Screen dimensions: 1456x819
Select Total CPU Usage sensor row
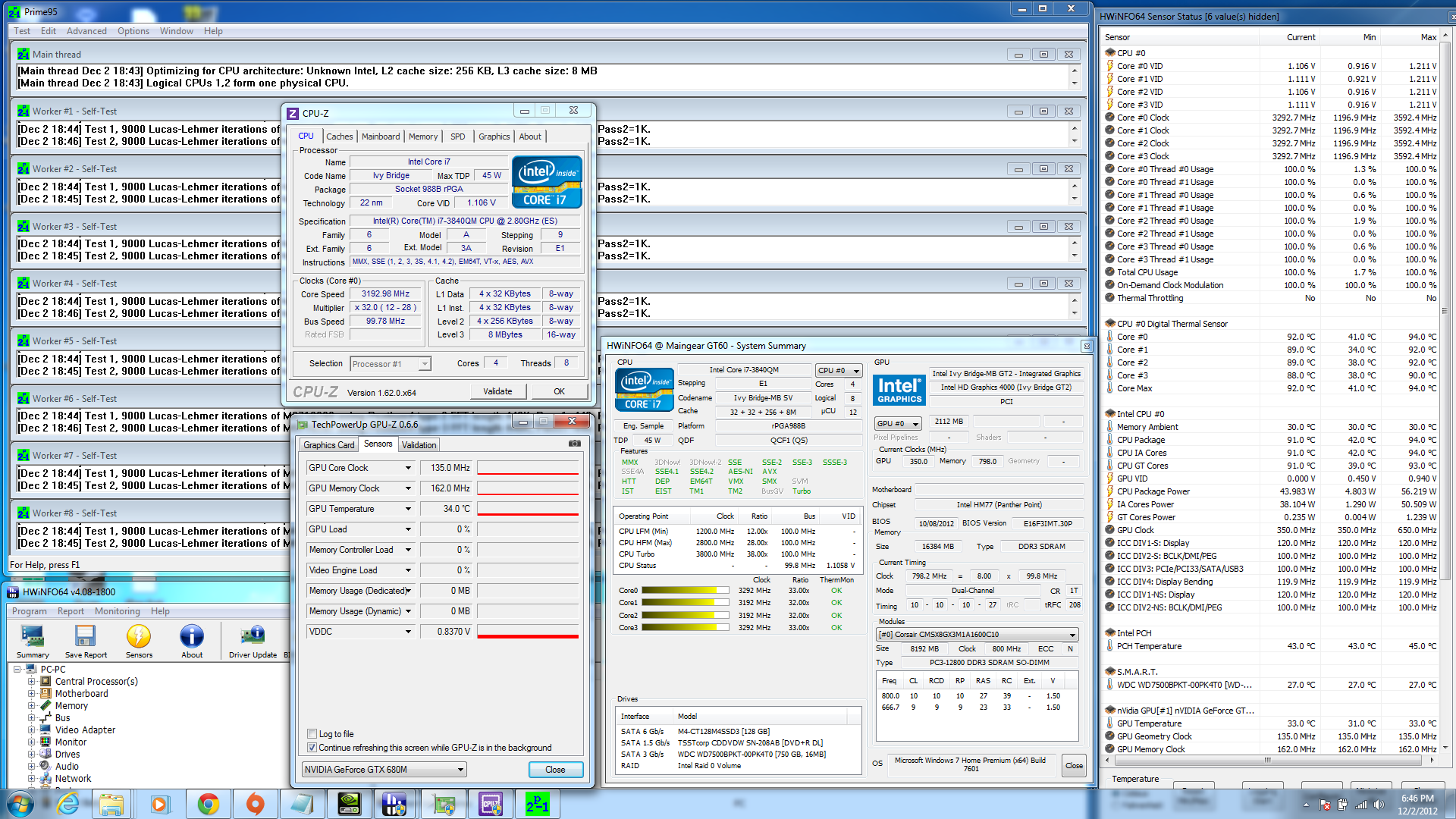1271,272
